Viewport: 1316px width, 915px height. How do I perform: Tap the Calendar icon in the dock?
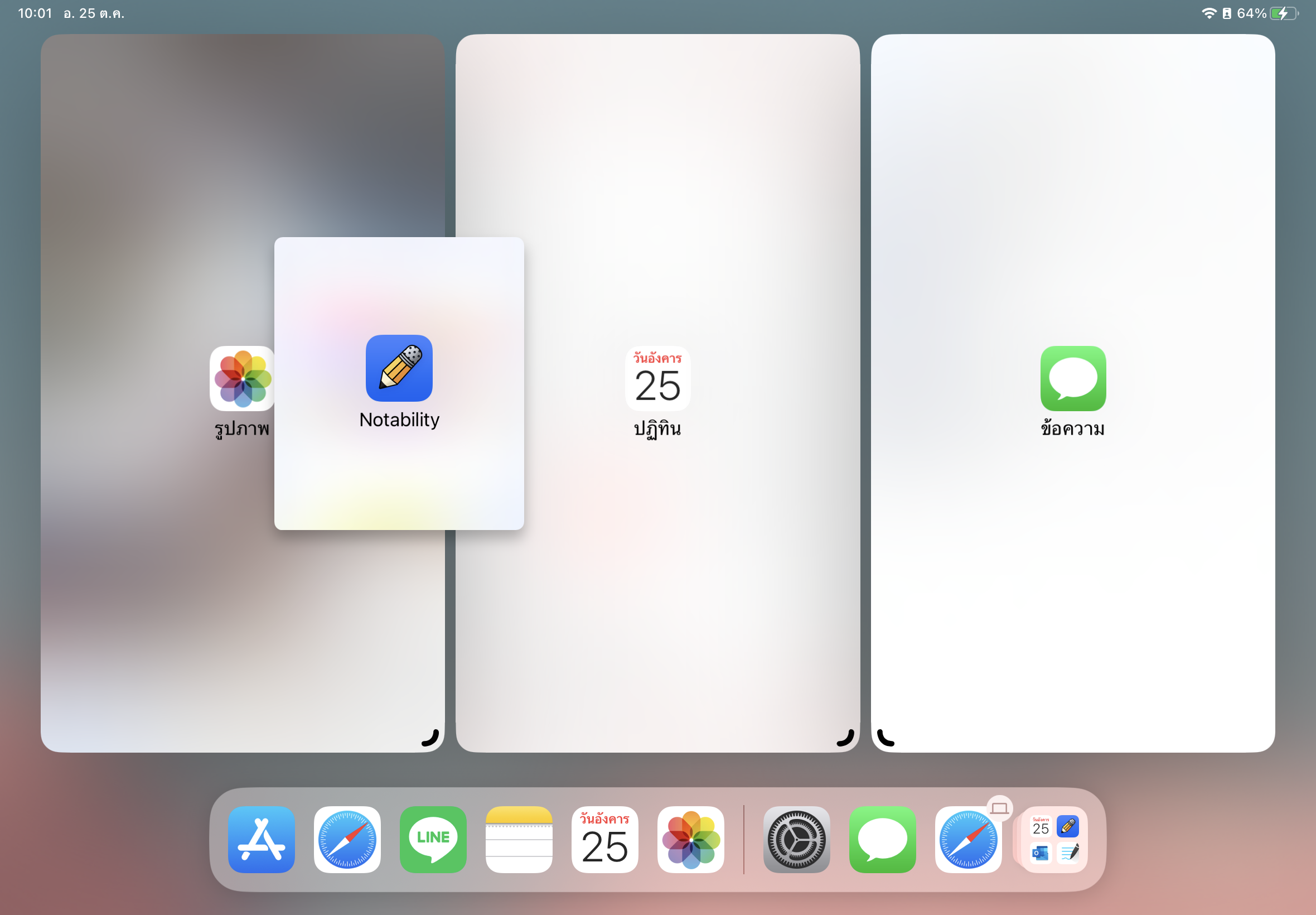point(605,839)
